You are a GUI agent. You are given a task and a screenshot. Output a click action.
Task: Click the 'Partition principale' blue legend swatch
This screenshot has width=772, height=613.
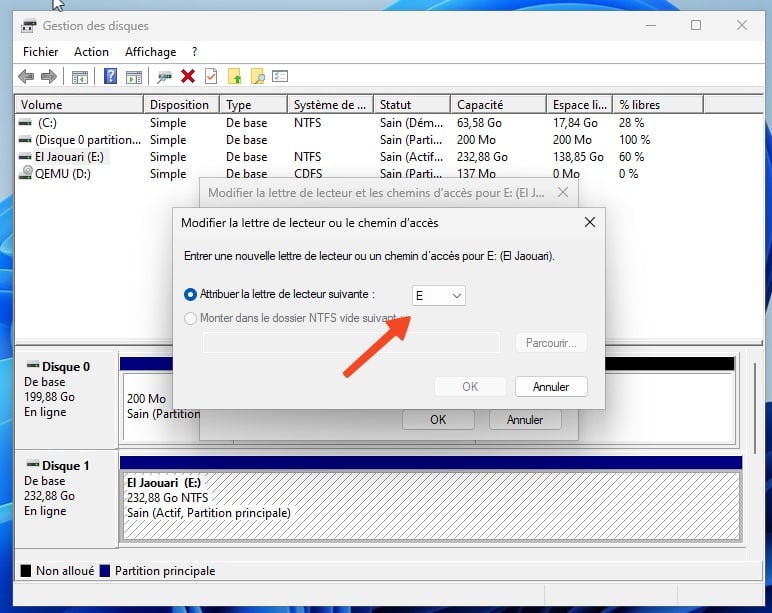pos(104,571)
